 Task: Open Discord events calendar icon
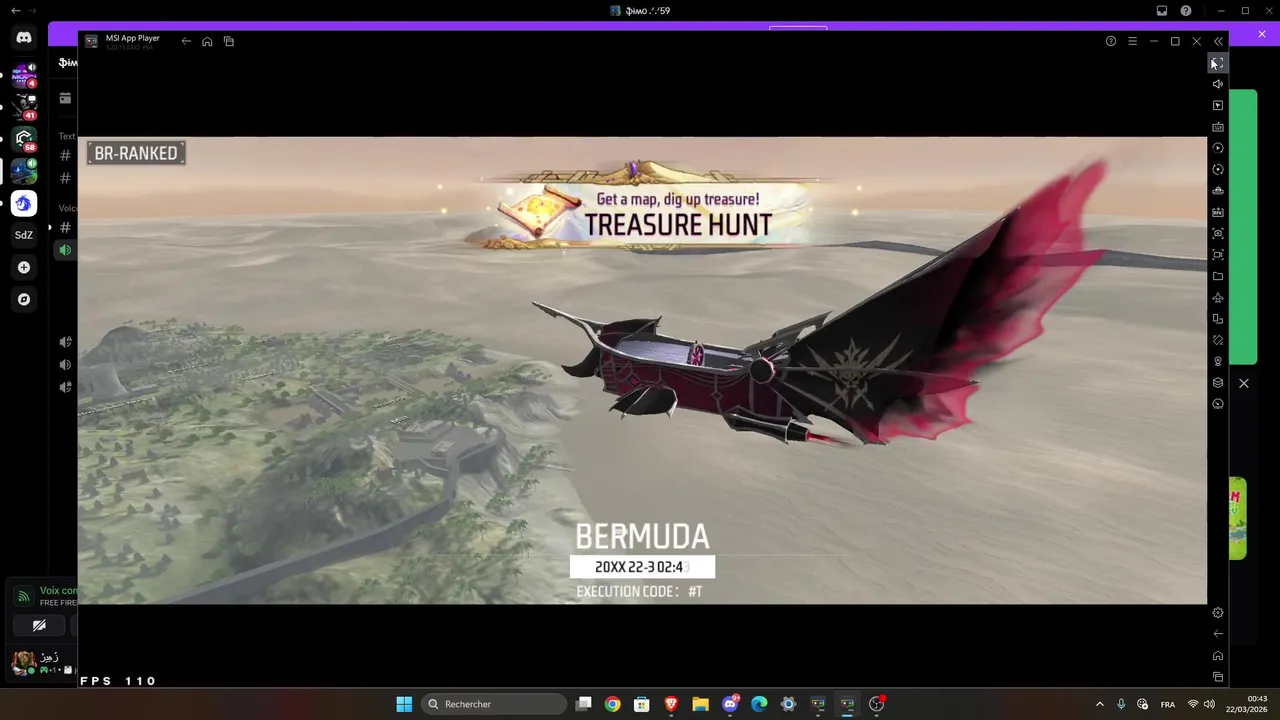(x=65, y=98)
